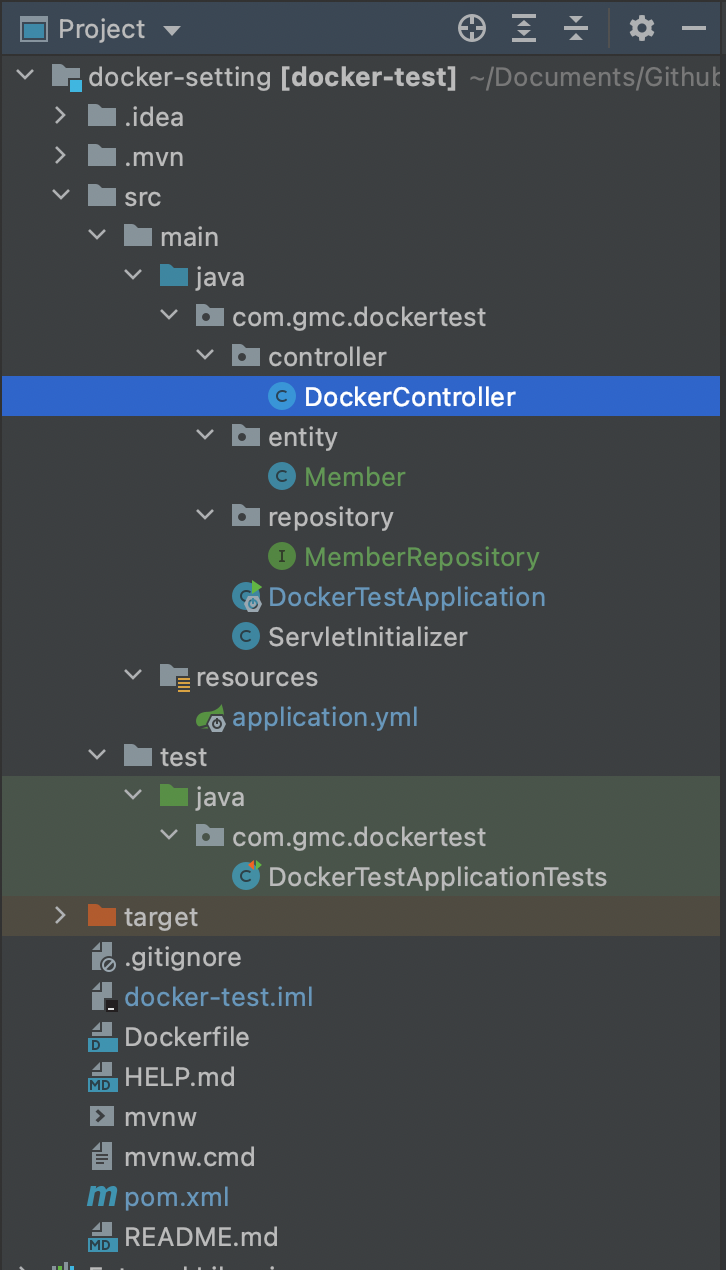Click the DockerTestApplication run icon
Screen dimensions: 726x1270
[x=246, y=597]
